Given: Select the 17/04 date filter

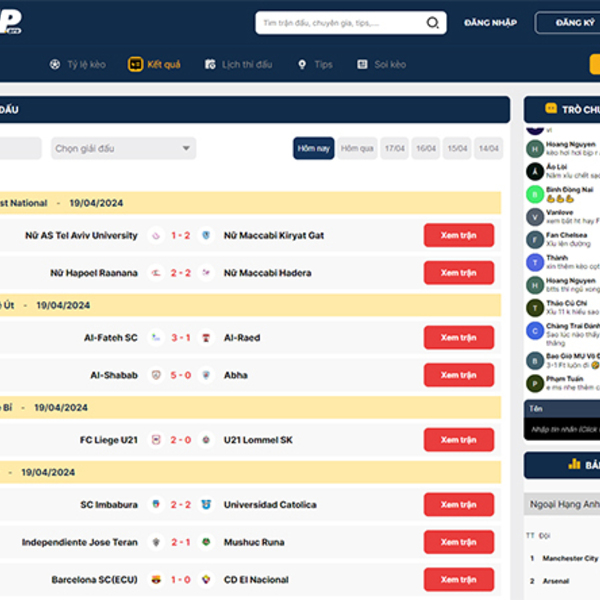Looking at the screenshot, I should [394, 148].
